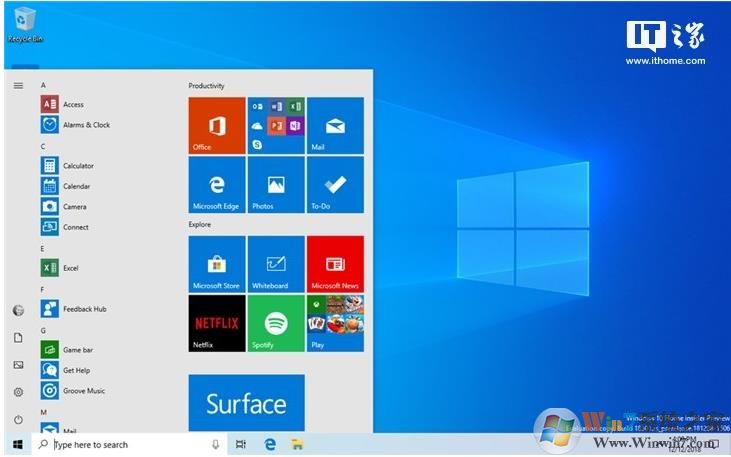Click the 'Type here to search' box
731x457 pixels.
(129, 444)
